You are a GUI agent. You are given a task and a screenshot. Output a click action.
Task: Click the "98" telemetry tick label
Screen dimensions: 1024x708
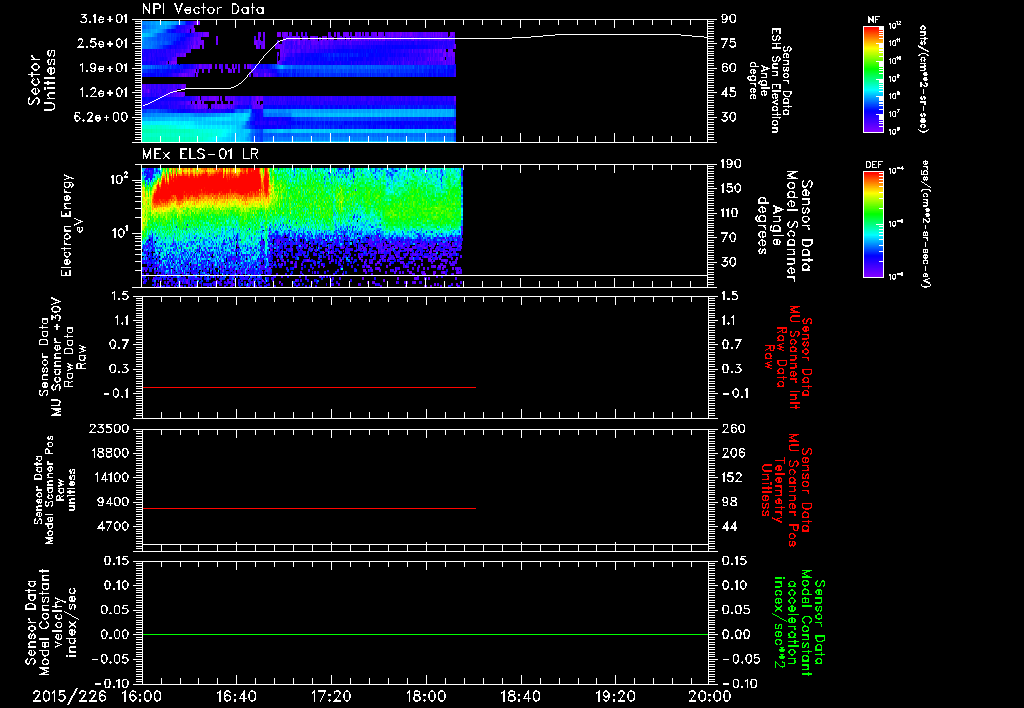[x=729, y=502]
